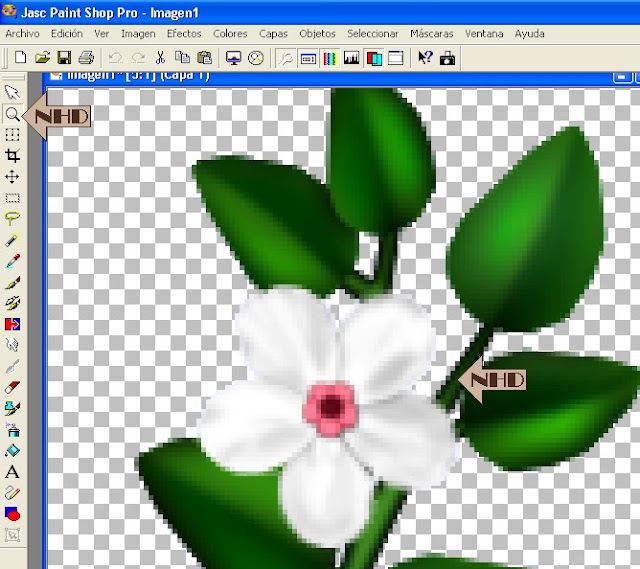Toggle the Layer Palette button

pyautogui.click(x=373, y=58)
